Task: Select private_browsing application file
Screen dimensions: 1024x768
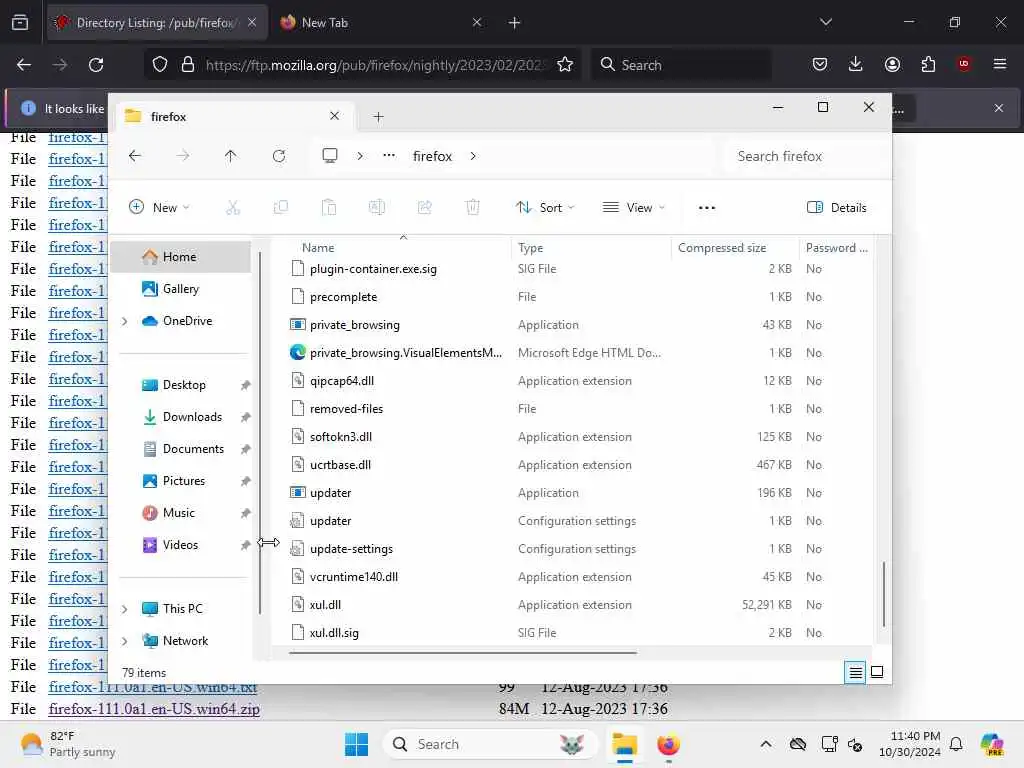Action: point(355,325)
